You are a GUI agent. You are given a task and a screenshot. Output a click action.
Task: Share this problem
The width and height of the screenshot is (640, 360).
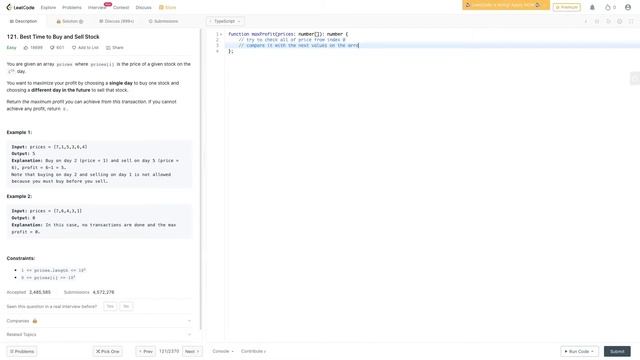point(115,48)
